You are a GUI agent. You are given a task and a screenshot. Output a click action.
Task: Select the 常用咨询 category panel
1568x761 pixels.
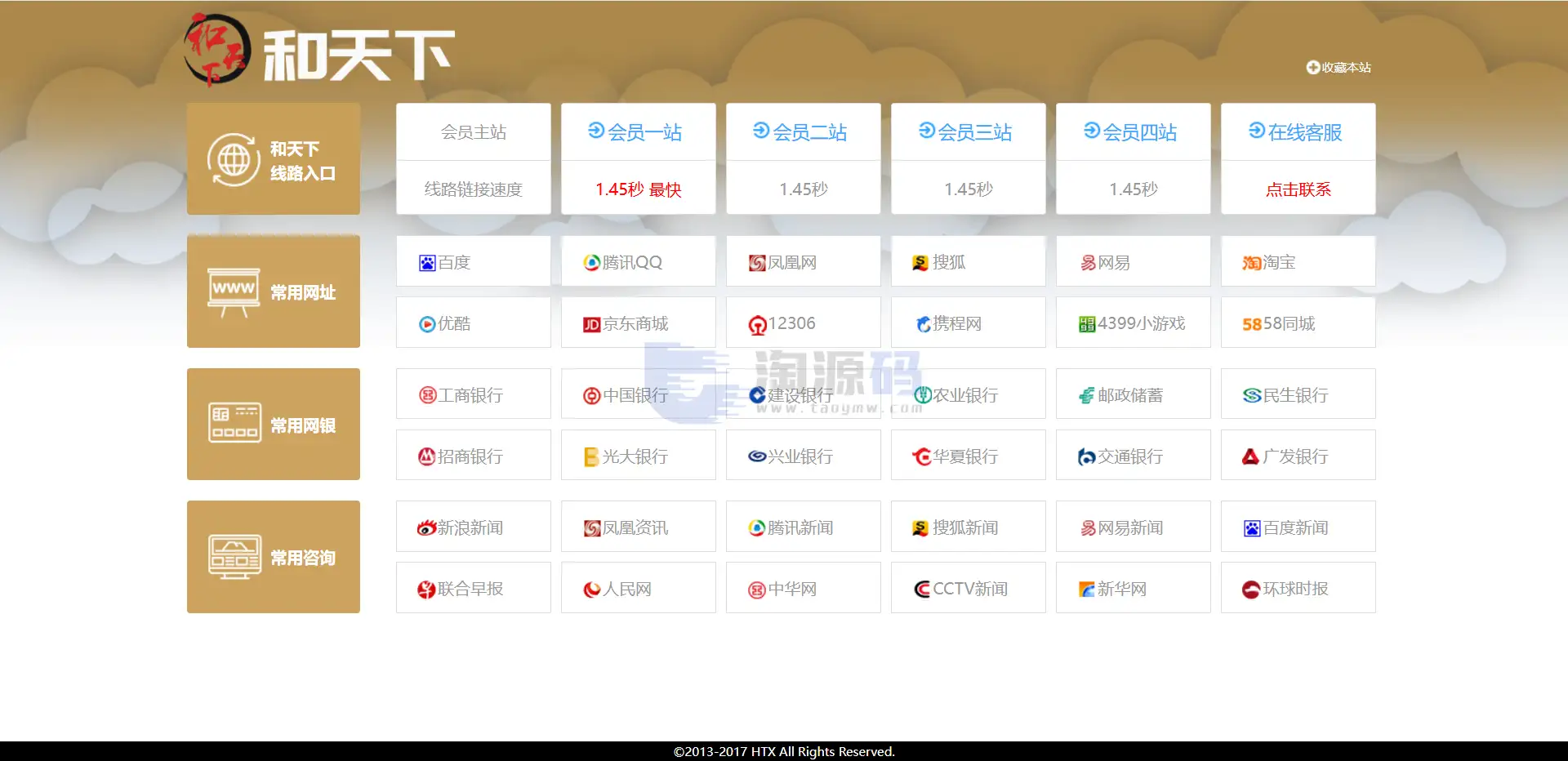tap(274, 557)
